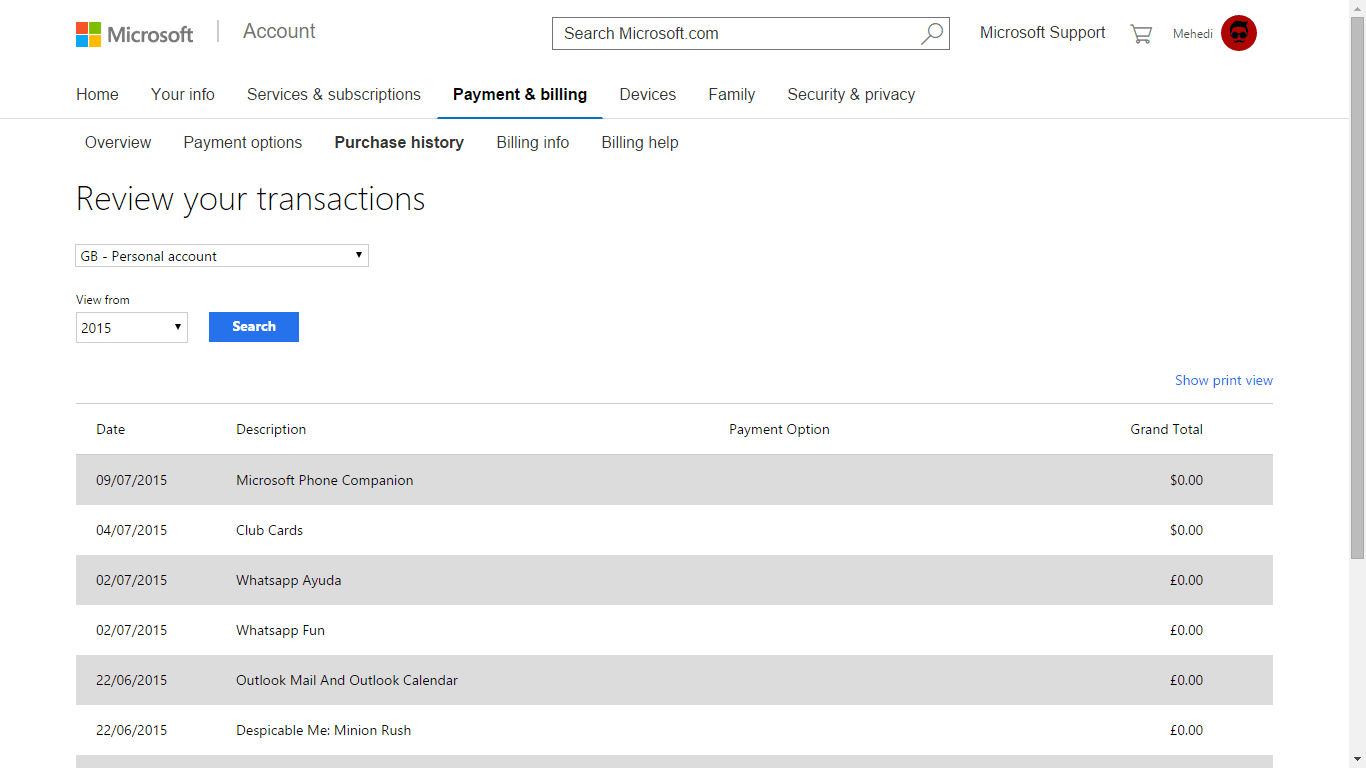Click the search magnifier icon
Image resolution: width=1366 pixels, height=768 pixels.
tap(931, 33)
